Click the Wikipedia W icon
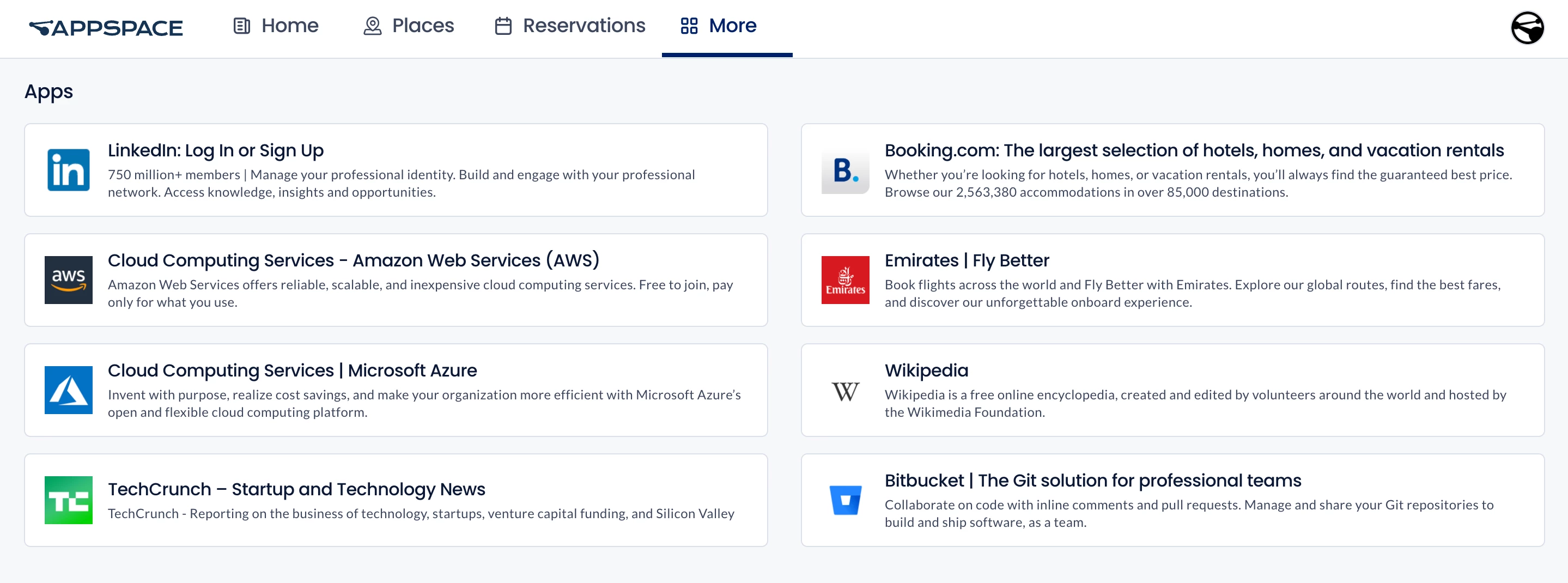Viewport: 1568px width, 583px height. (x=845, y=390)
